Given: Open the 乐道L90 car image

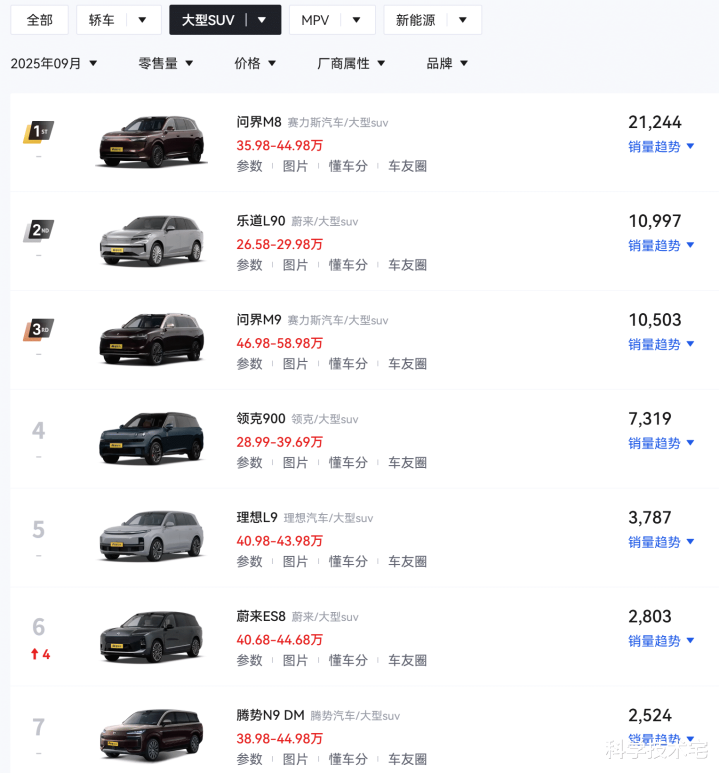Looking at the screenshot, I should coord(151,241).
